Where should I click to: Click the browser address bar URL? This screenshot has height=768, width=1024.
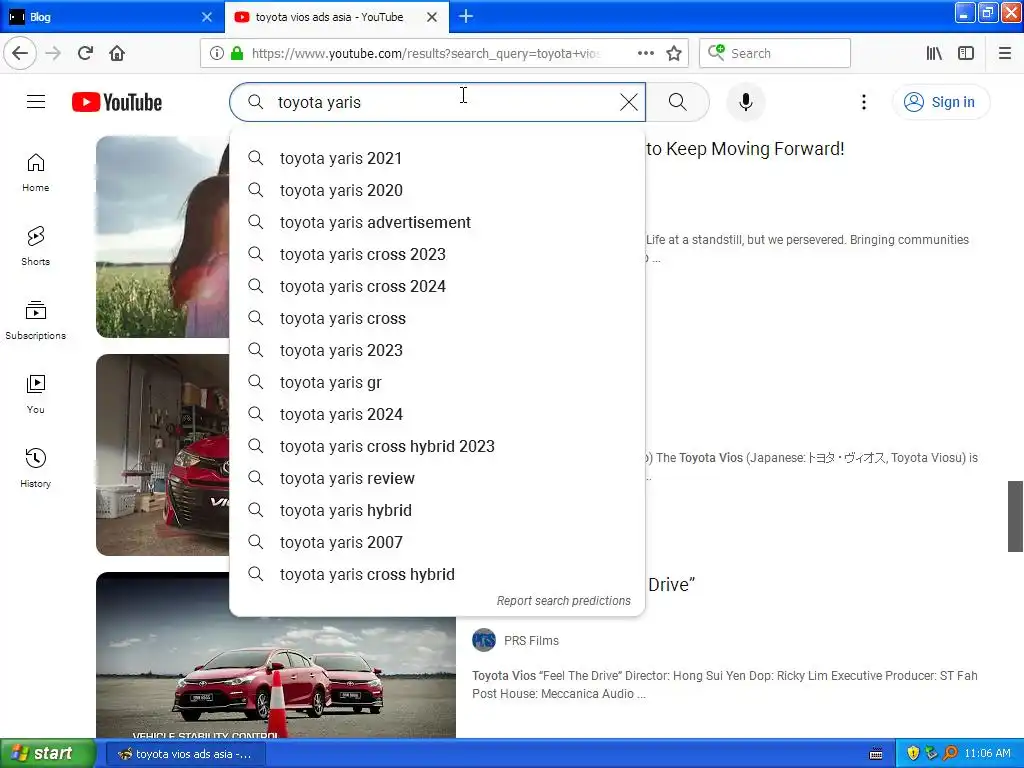coord(424,53)
